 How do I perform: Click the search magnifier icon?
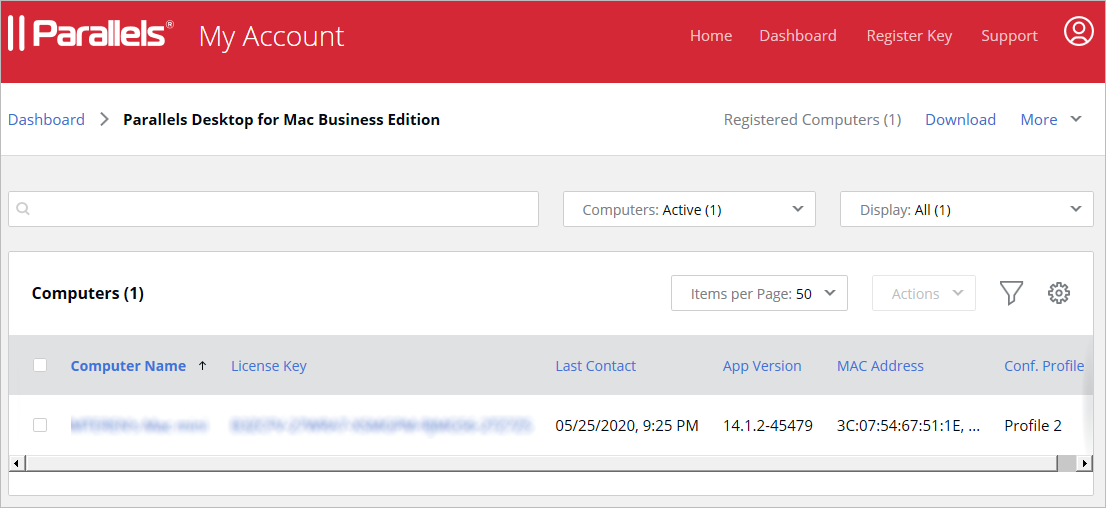(23, 210)
